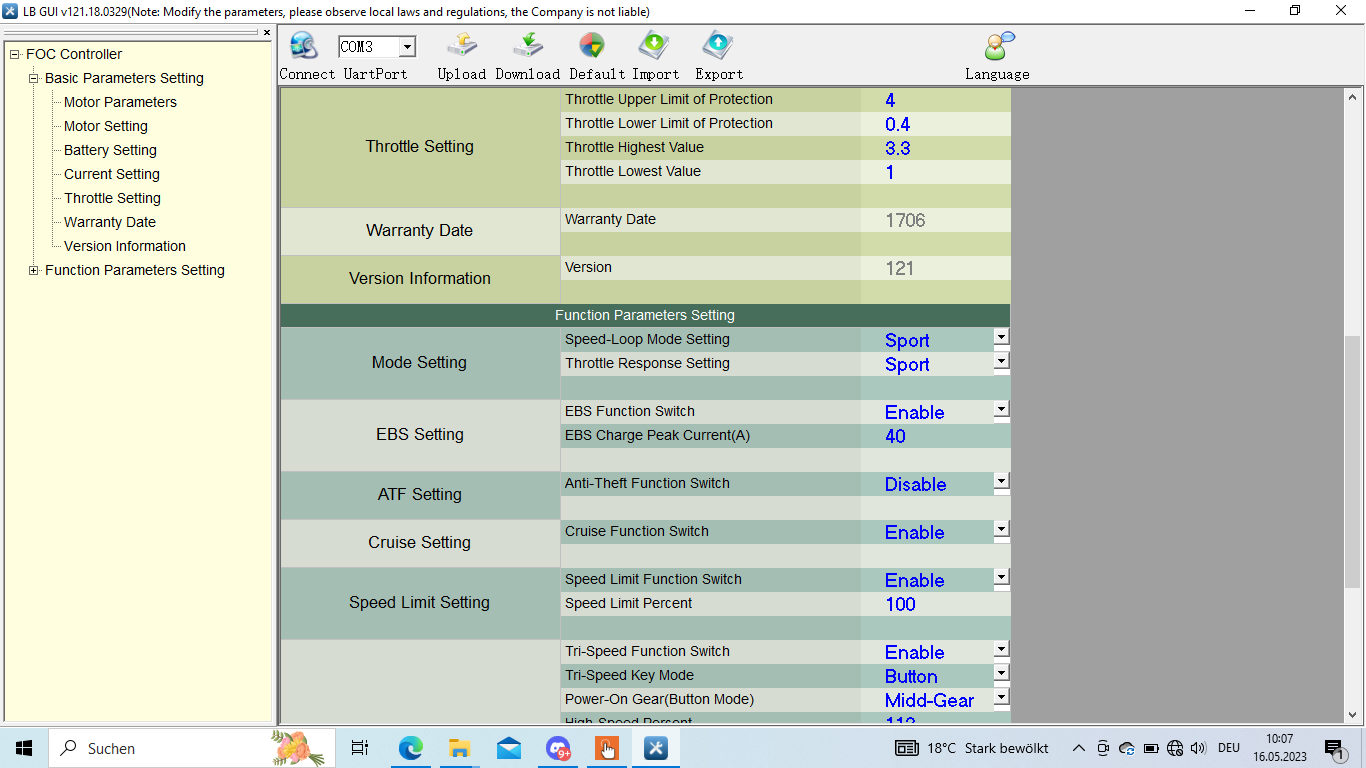Restore defaults with the Default icon
The height and width of the screenshot is (768, 1366).
point(591,47)
